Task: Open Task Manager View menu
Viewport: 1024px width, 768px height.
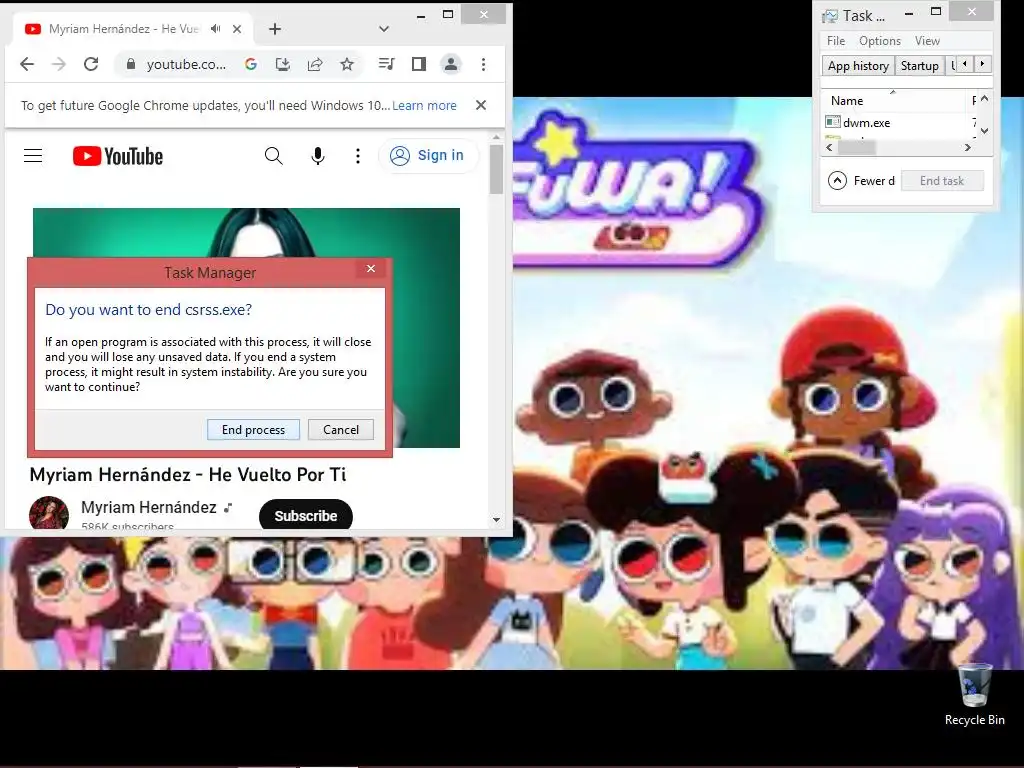Action: (927, 40)
